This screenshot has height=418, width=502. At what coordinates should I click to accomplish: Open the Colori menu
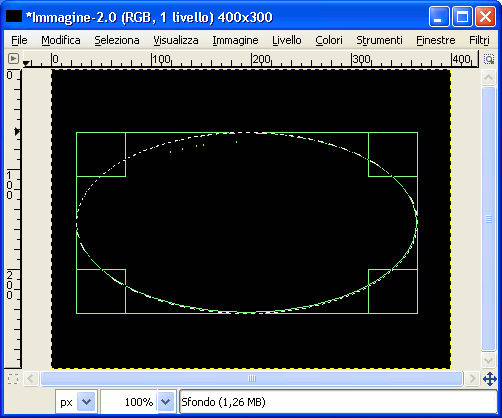coord(329,40)
